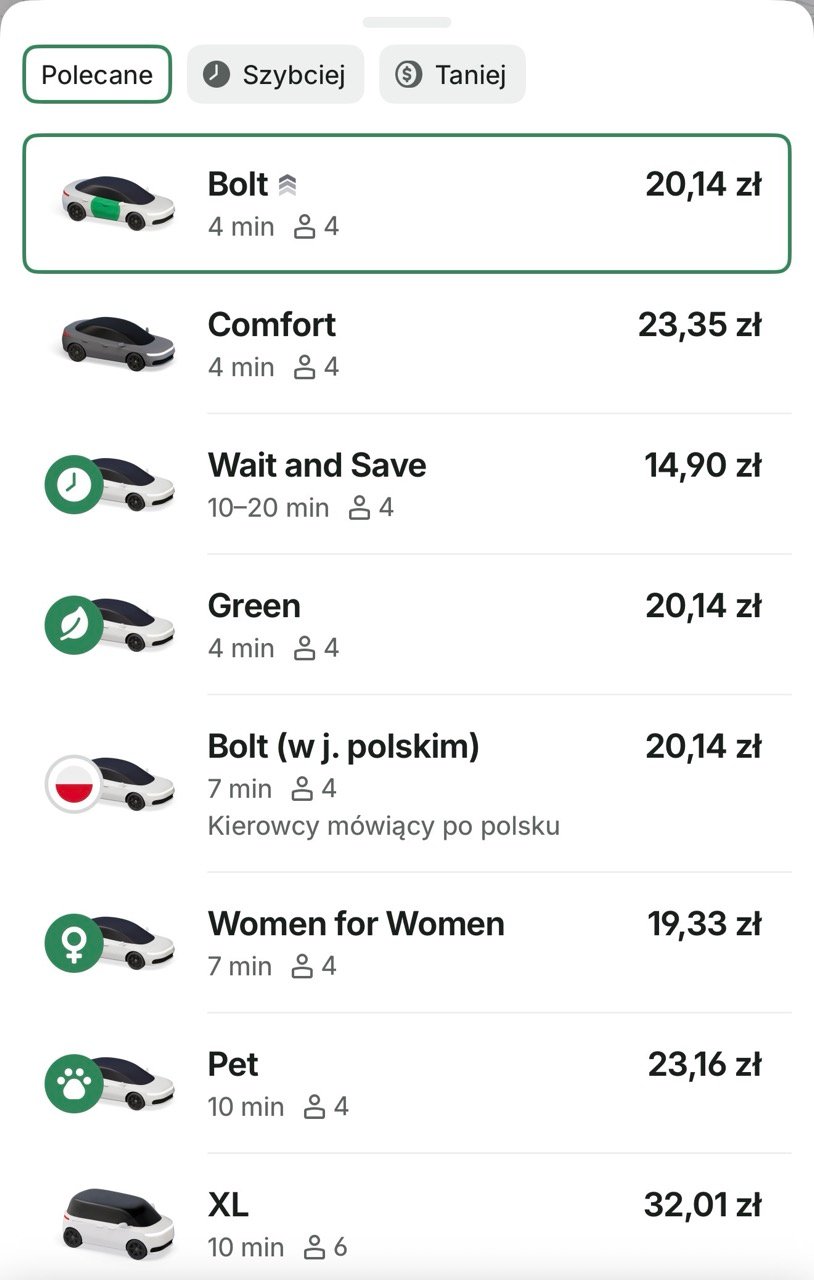814x1280 pixels.
Task: Tap the drag handle at sheet top
Action: tap(407, 22)
